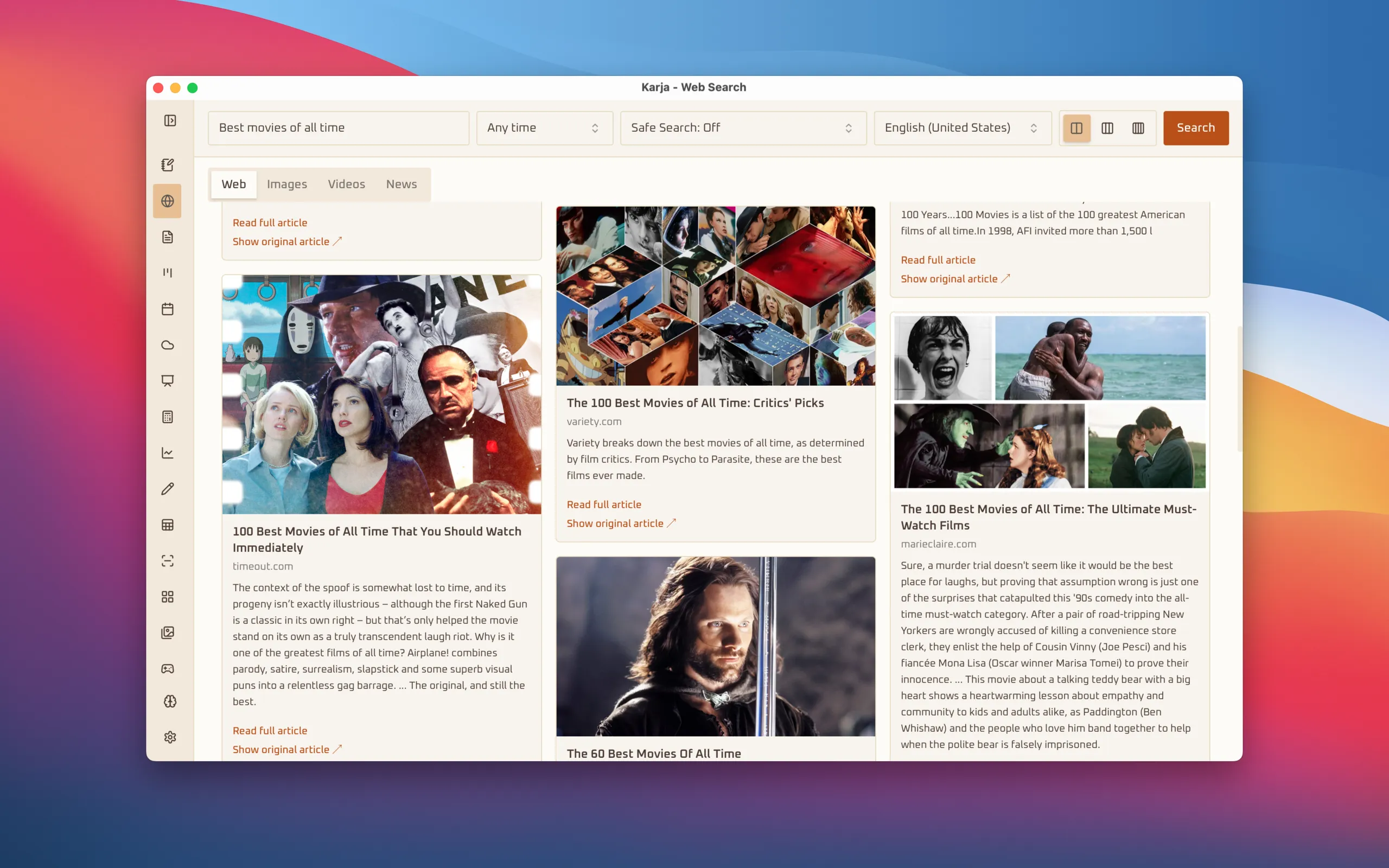Open the documents page icon

(168, 237)
